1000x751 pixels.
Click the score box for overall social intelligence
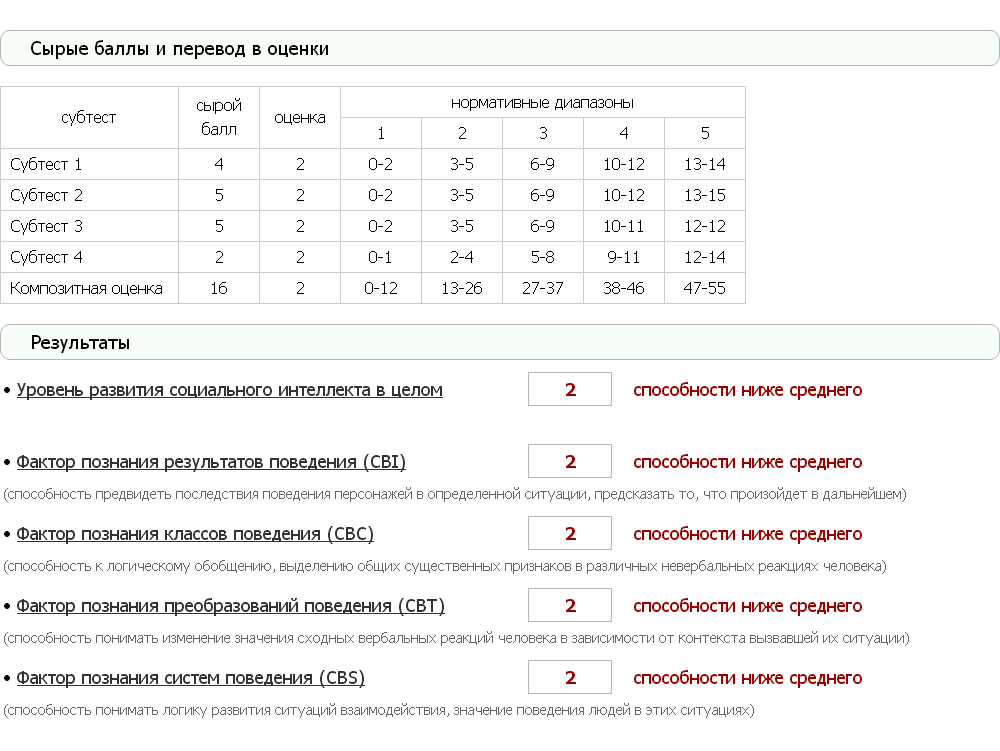570,390
